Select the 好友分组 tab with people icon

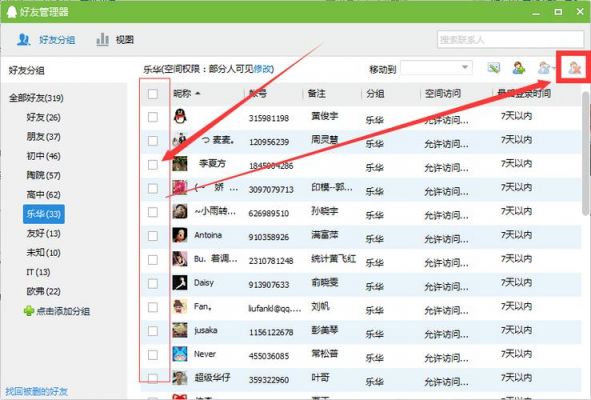pos(46,40)
